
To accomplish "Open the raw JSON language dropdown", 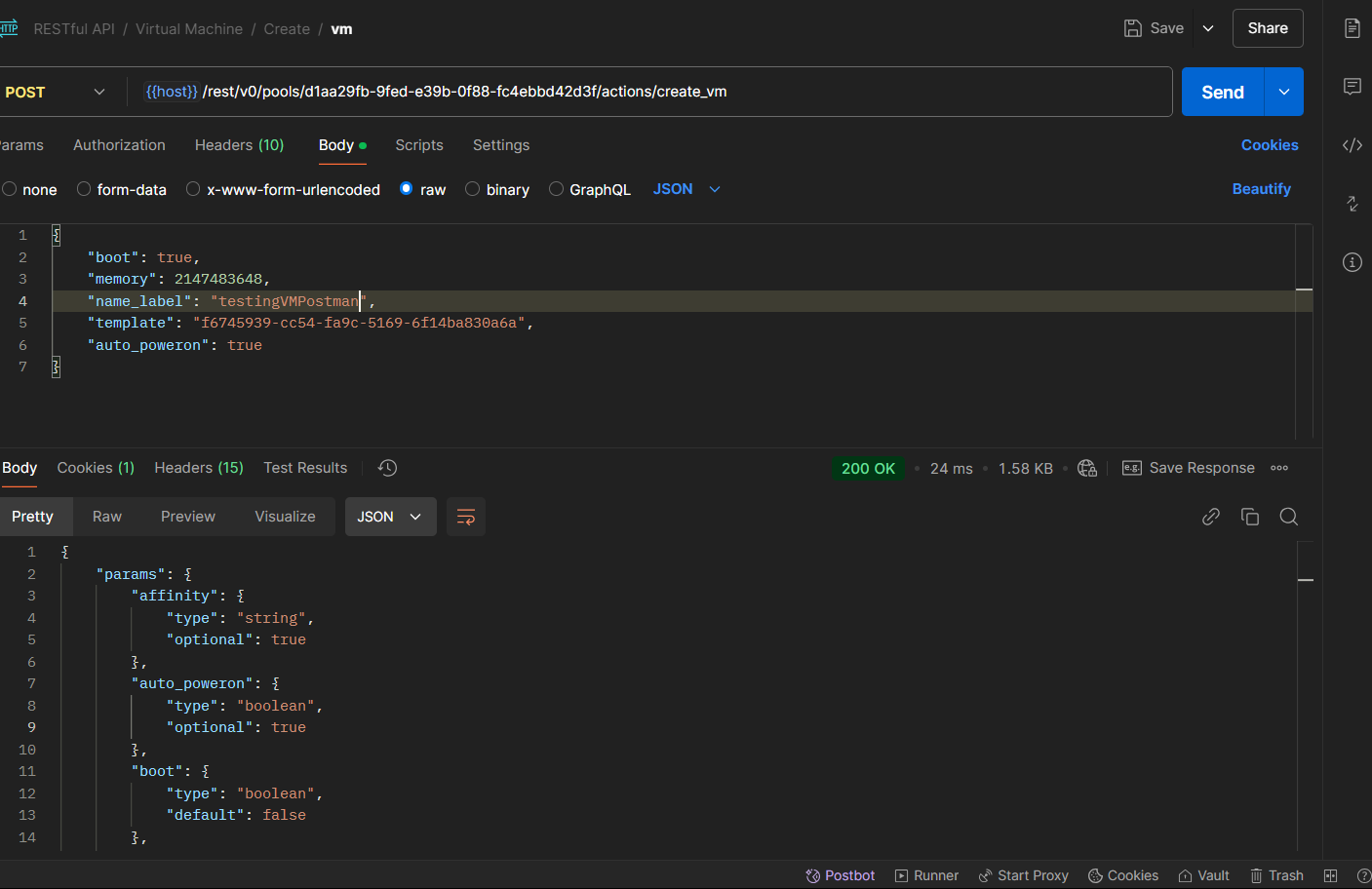I will point(686,189).
